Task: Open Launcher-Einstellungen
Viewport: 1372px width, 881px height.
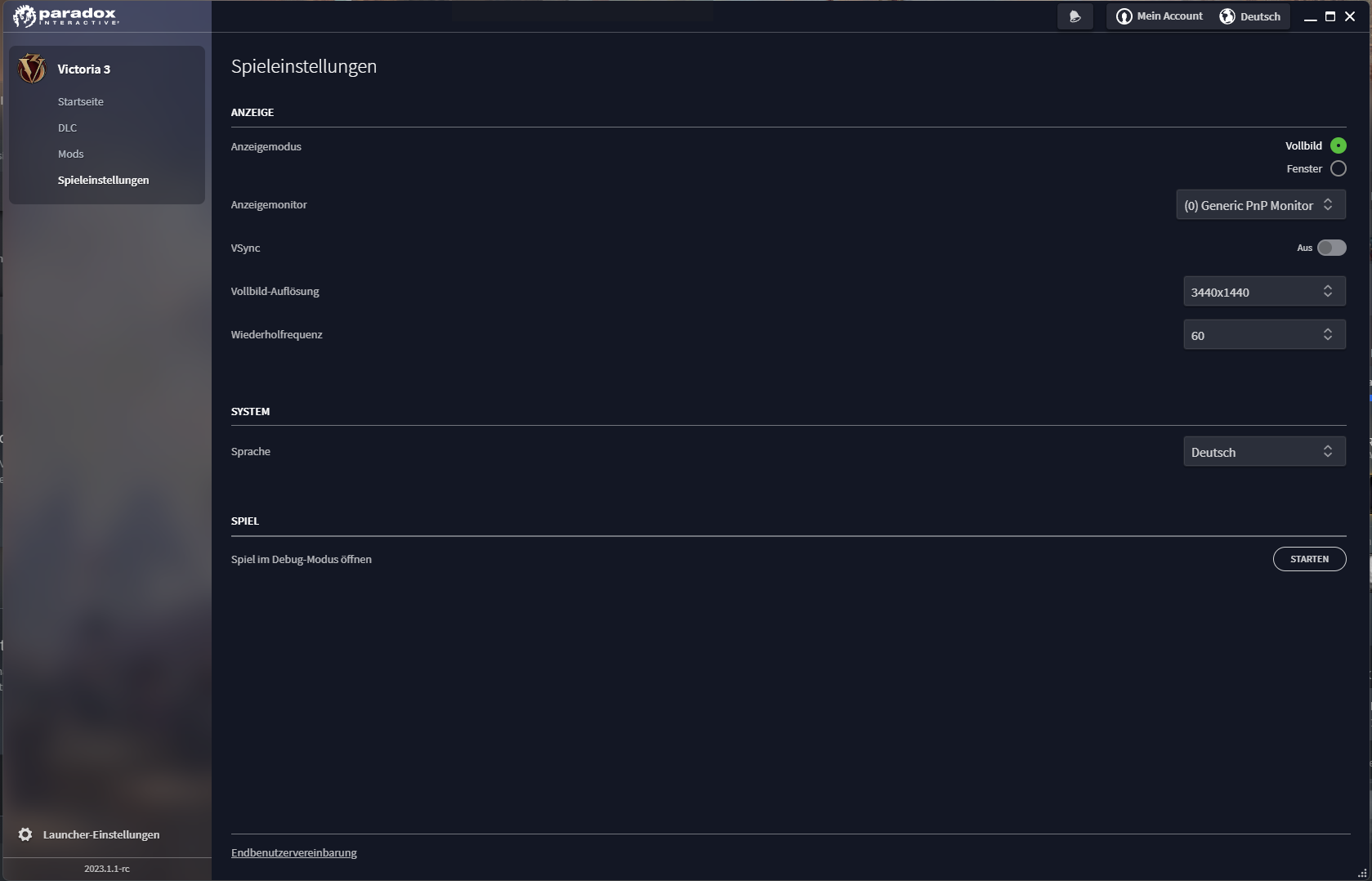Action: (x=89, y=834)
